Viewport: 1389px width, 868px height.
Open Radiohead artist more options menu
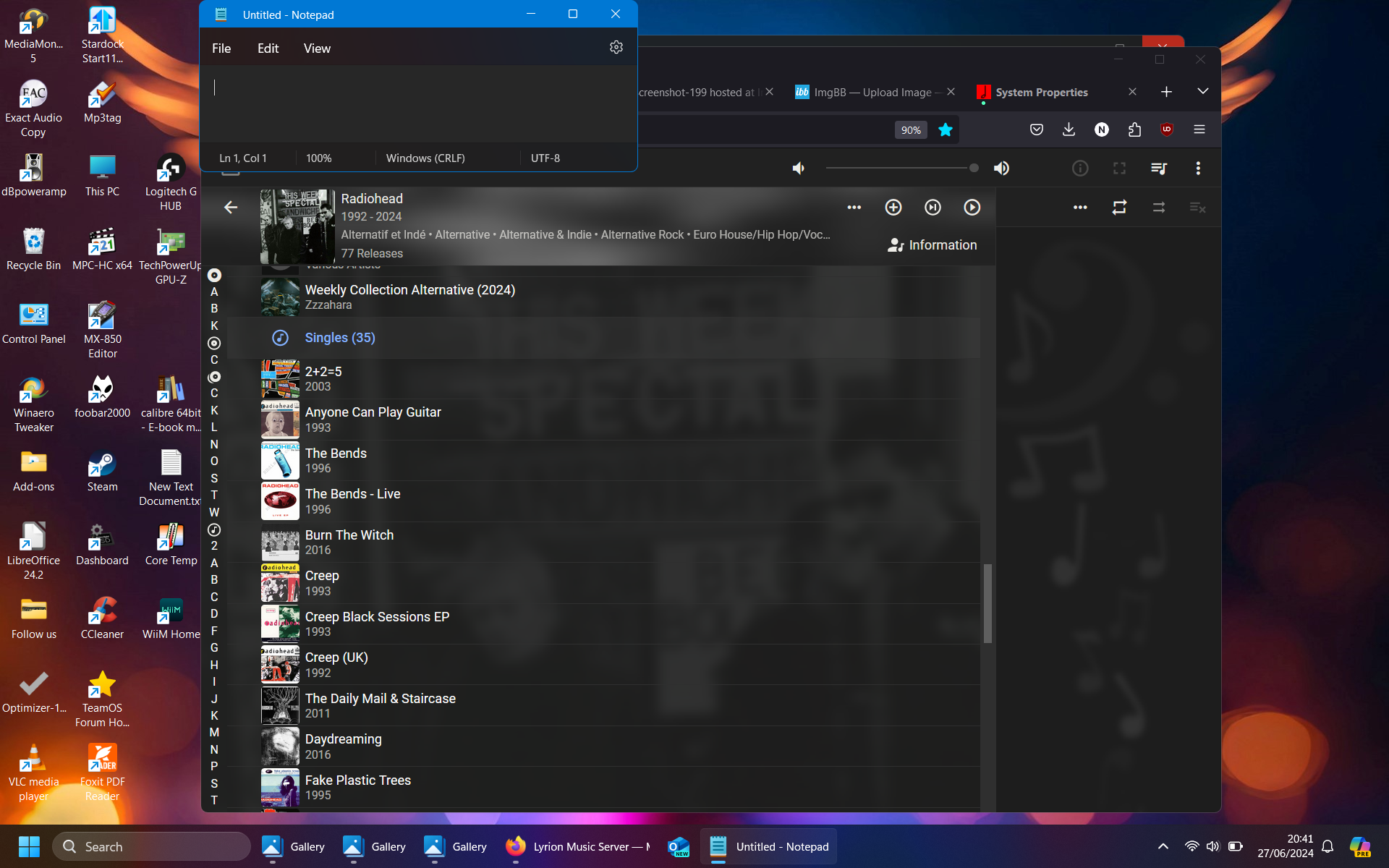coord(854,208)
